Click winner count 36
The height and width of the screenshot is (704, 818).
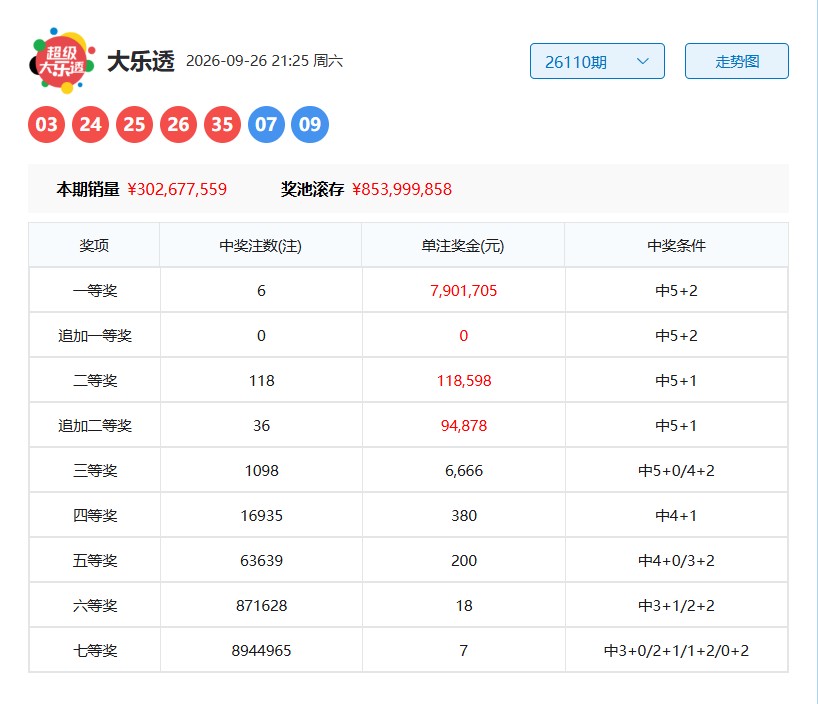pos(261,425)
